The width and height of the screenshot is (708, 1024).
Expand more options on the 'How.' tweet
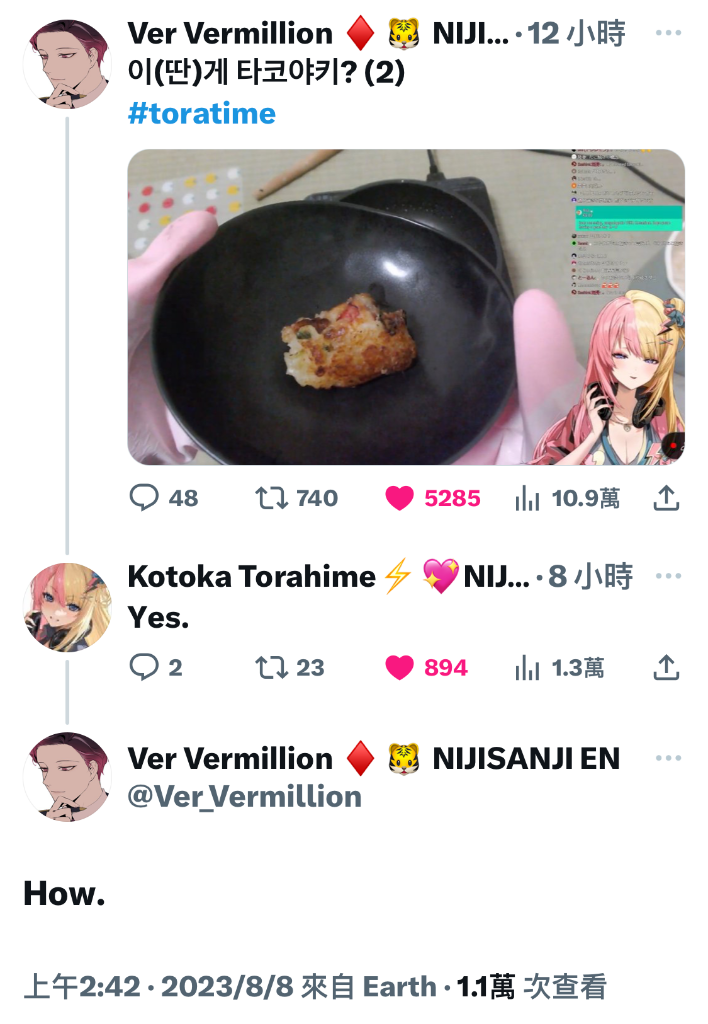coord(668,758)
